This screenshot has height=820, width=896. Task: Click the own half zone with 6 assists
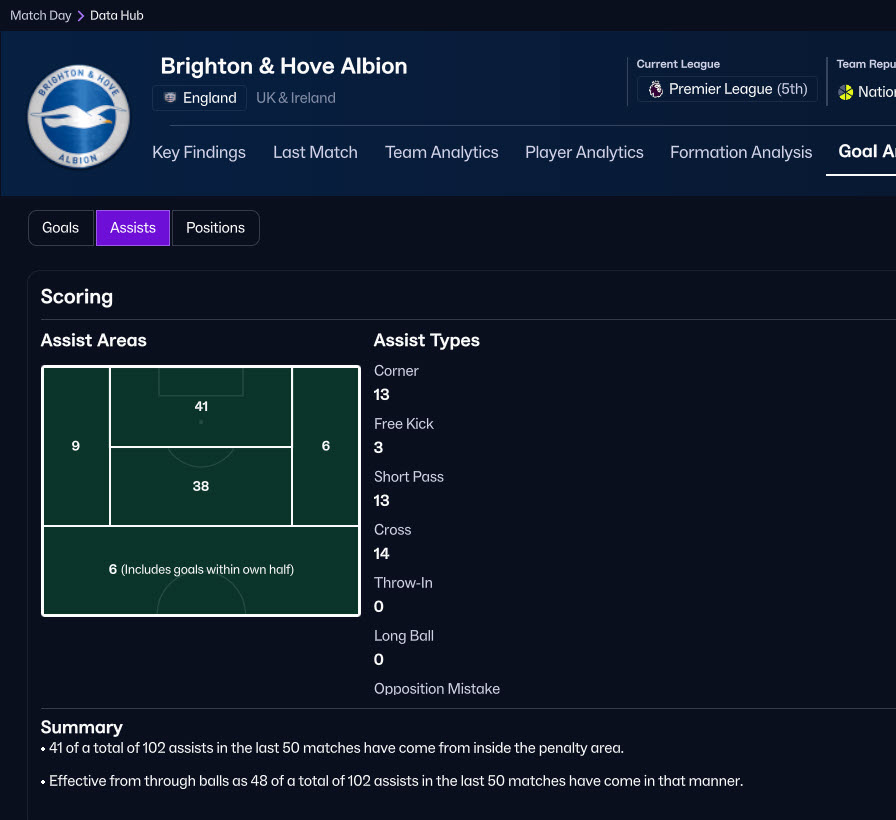(201, 570)
